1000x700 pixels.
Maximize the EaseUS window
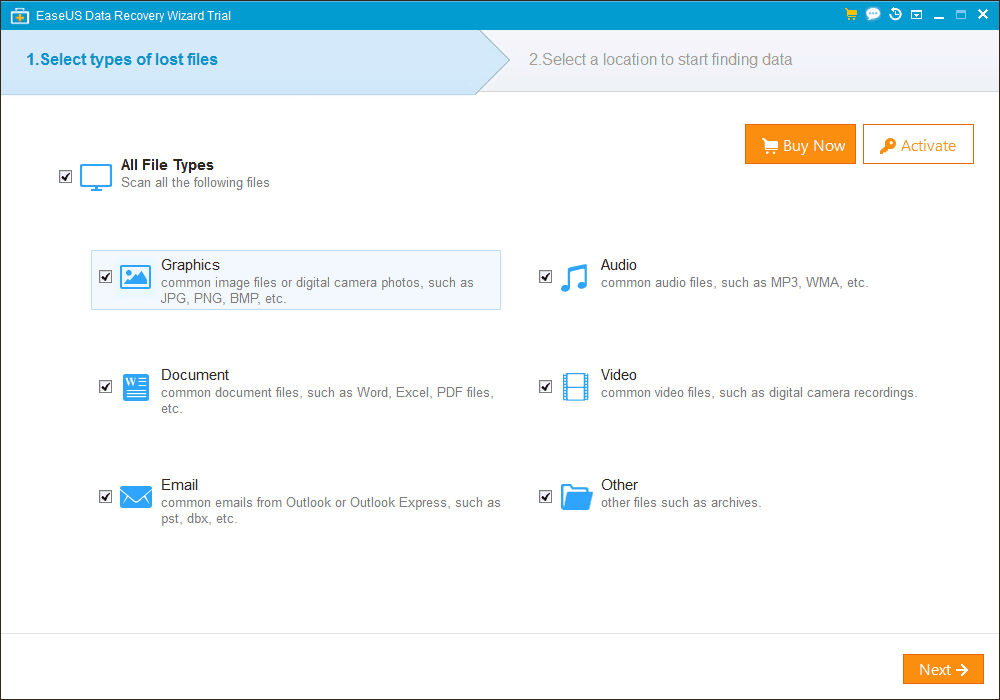(961, 15)
